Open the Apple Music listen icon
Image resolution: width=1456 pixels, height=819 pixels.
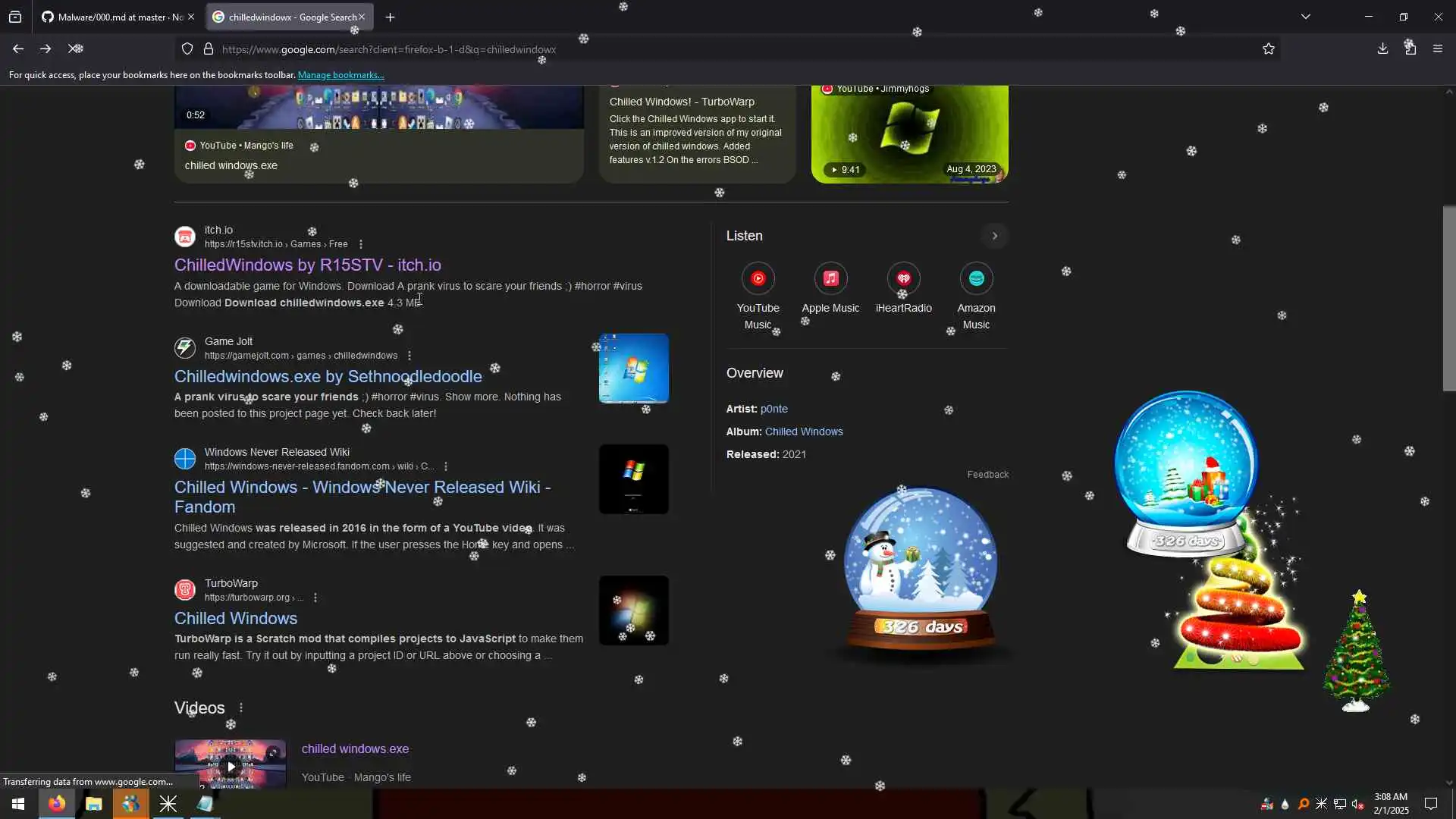(830, 279)
